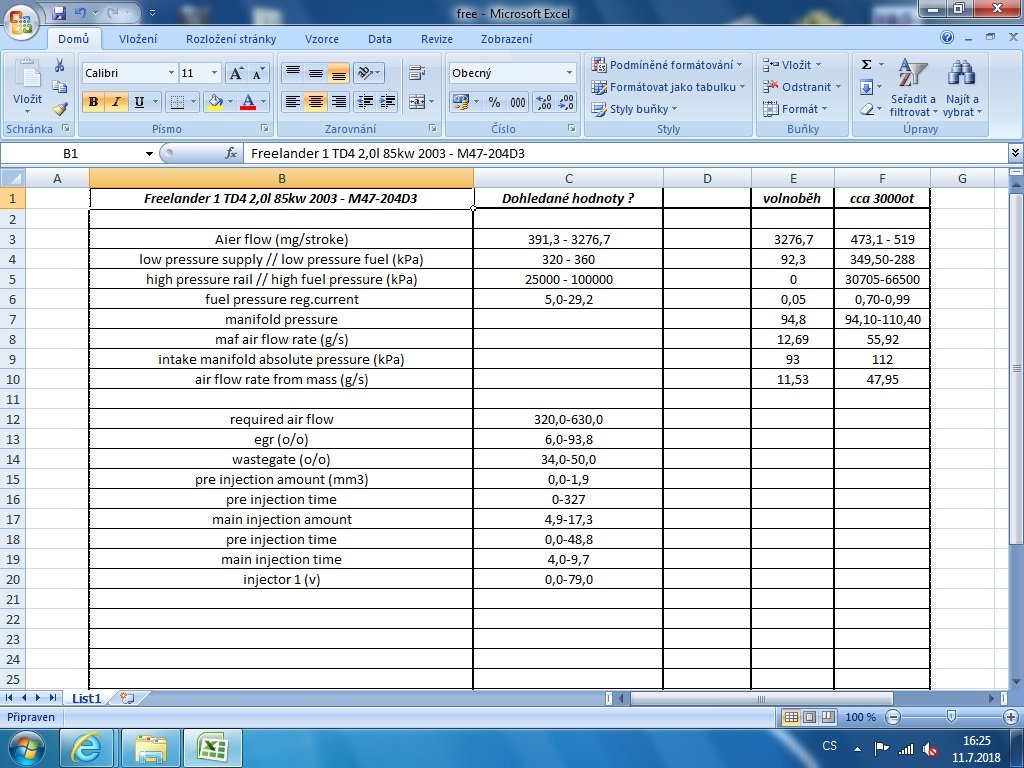This screenshot has height=768, width=1024.
Task: Click the percent style icon
Action: (494, 102)
